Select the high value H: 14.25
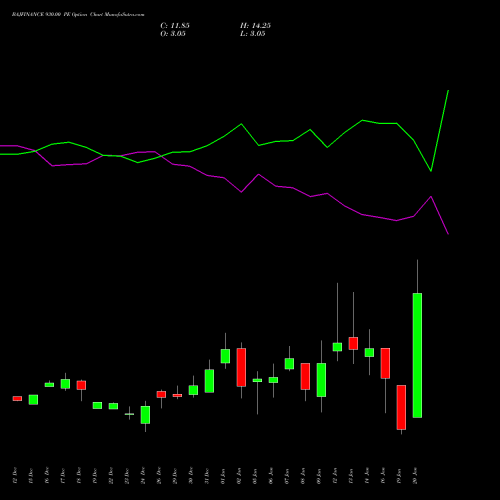Screen dimensions: 500x500 click(x=255, y=26)
